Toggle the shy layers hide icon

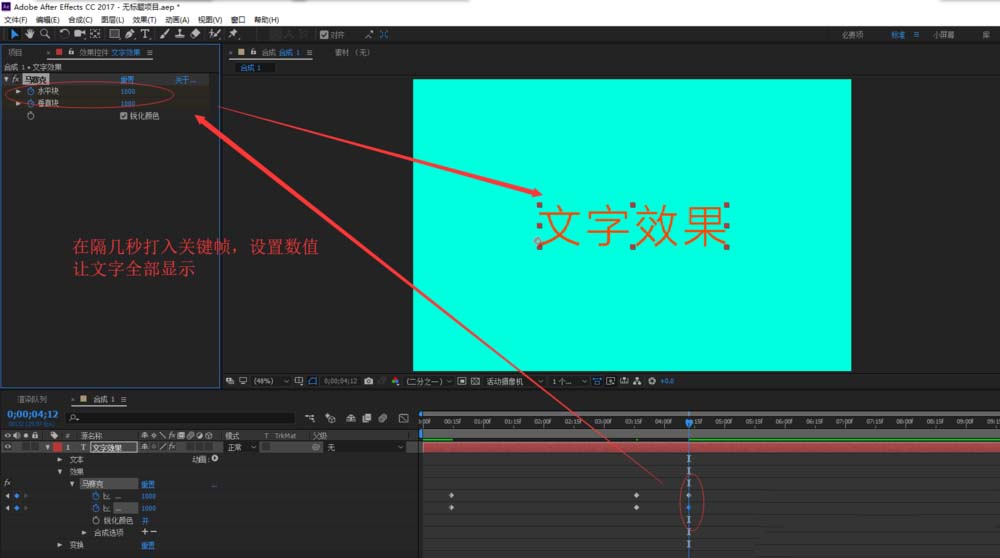click(x=351, y=418)
